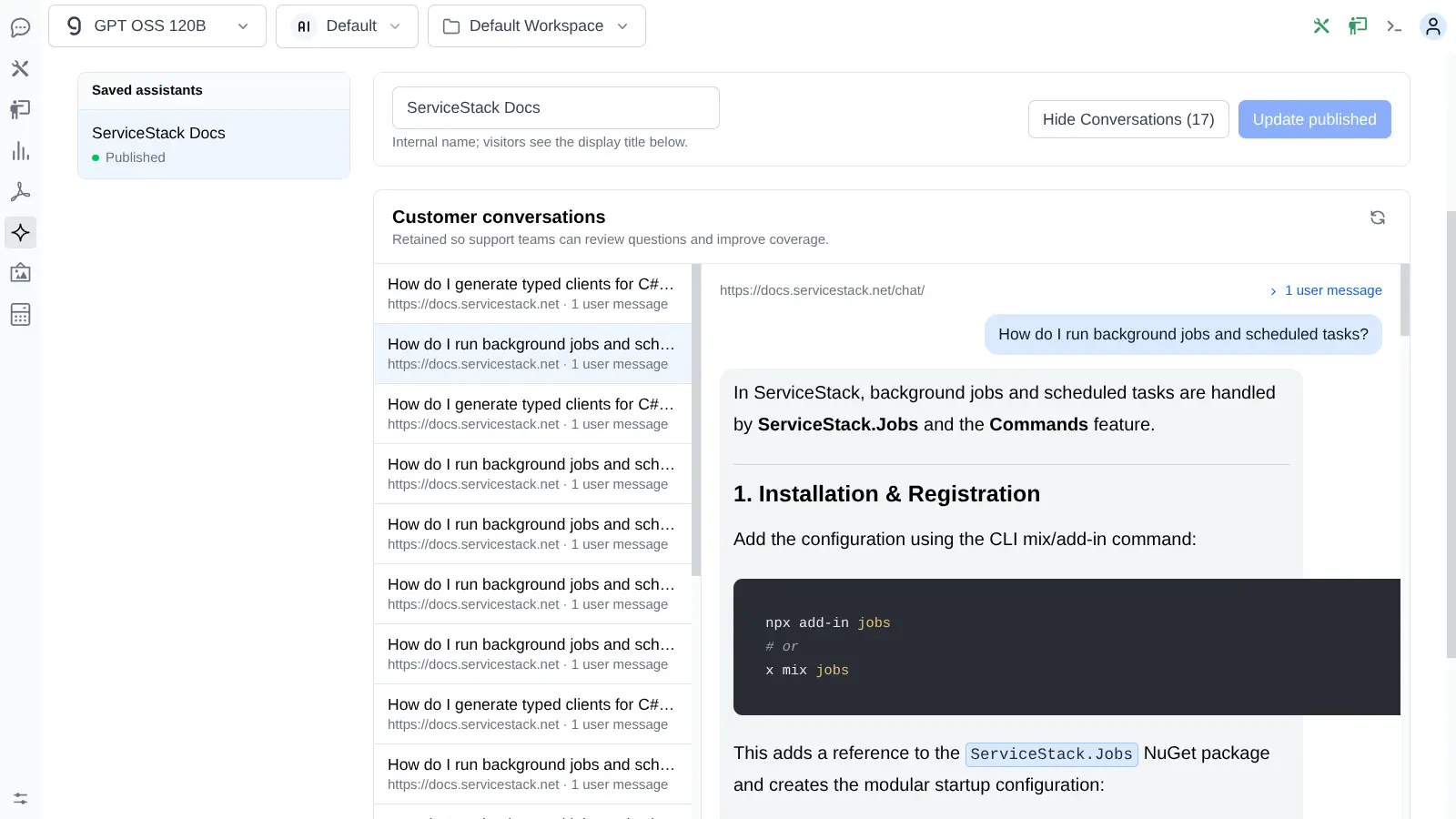The height and width of the screenshot is (819, 1456).
Task: Click the Update published button
Action: (1315, 119)
